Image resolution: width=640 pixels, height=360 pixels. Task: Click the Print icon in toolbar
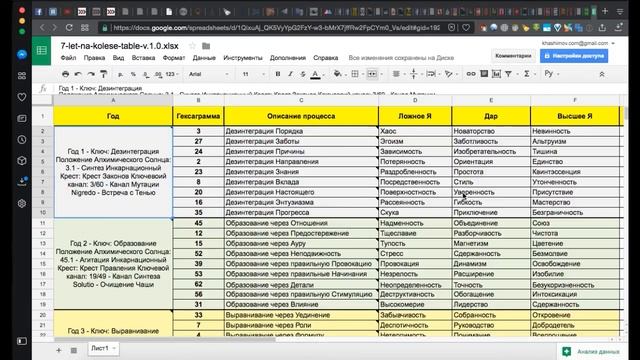coord(65,74)
